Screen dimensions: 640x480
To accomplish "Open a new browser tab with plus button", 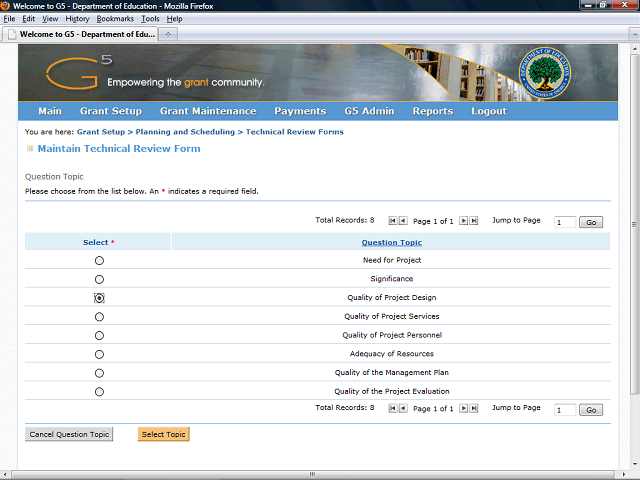I will click(168, 34).
